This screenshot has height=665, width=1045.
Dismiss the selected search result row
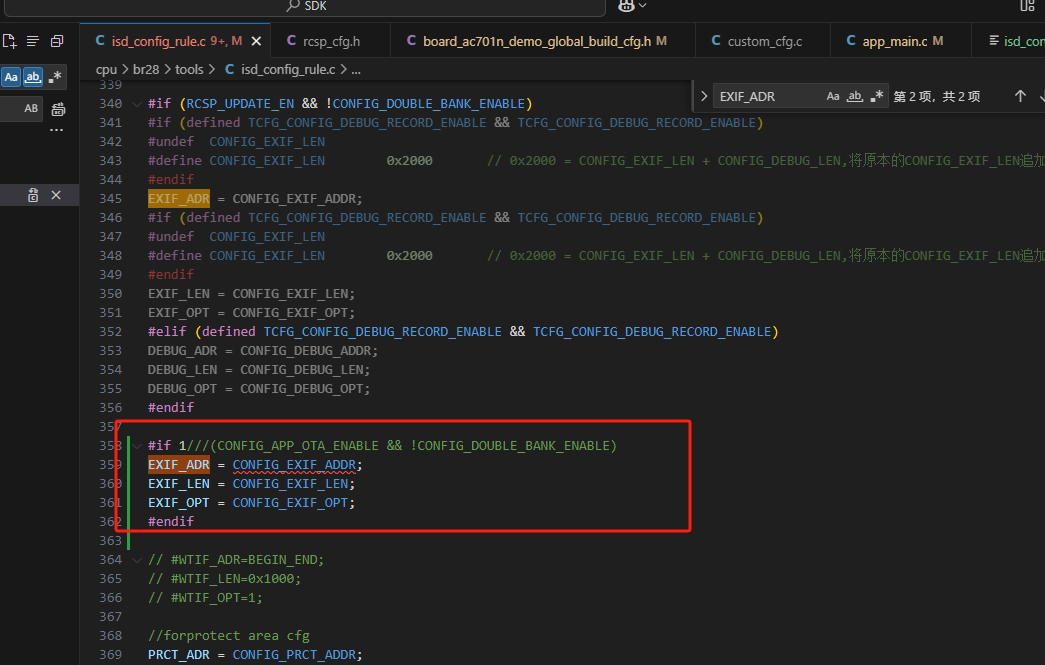point(56,195)
